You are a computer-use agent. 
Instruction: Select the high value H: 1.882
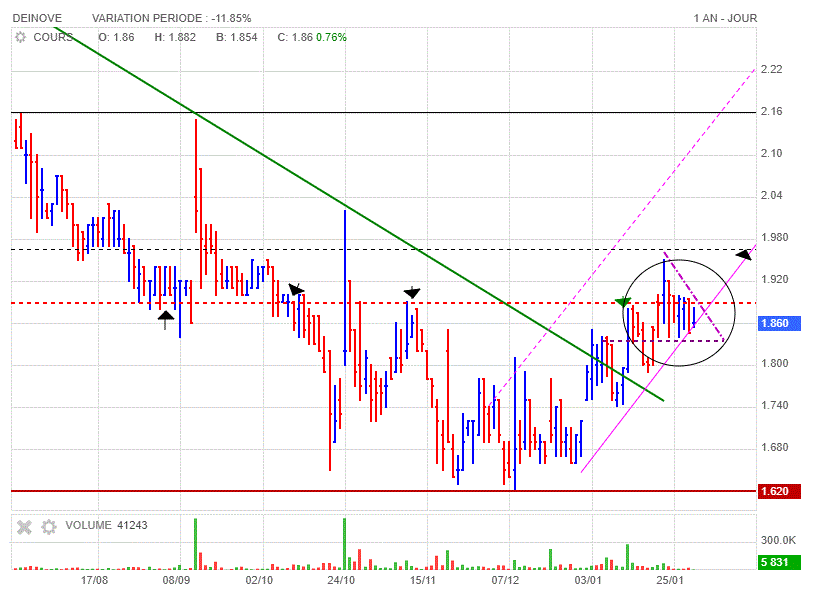(175, 37)
